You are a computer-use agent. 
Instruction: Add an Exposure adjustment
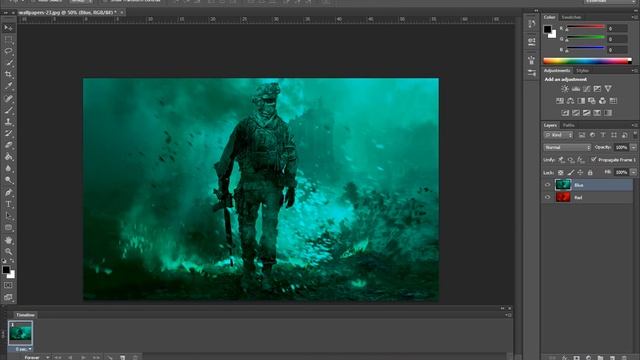tap(597, 89)
